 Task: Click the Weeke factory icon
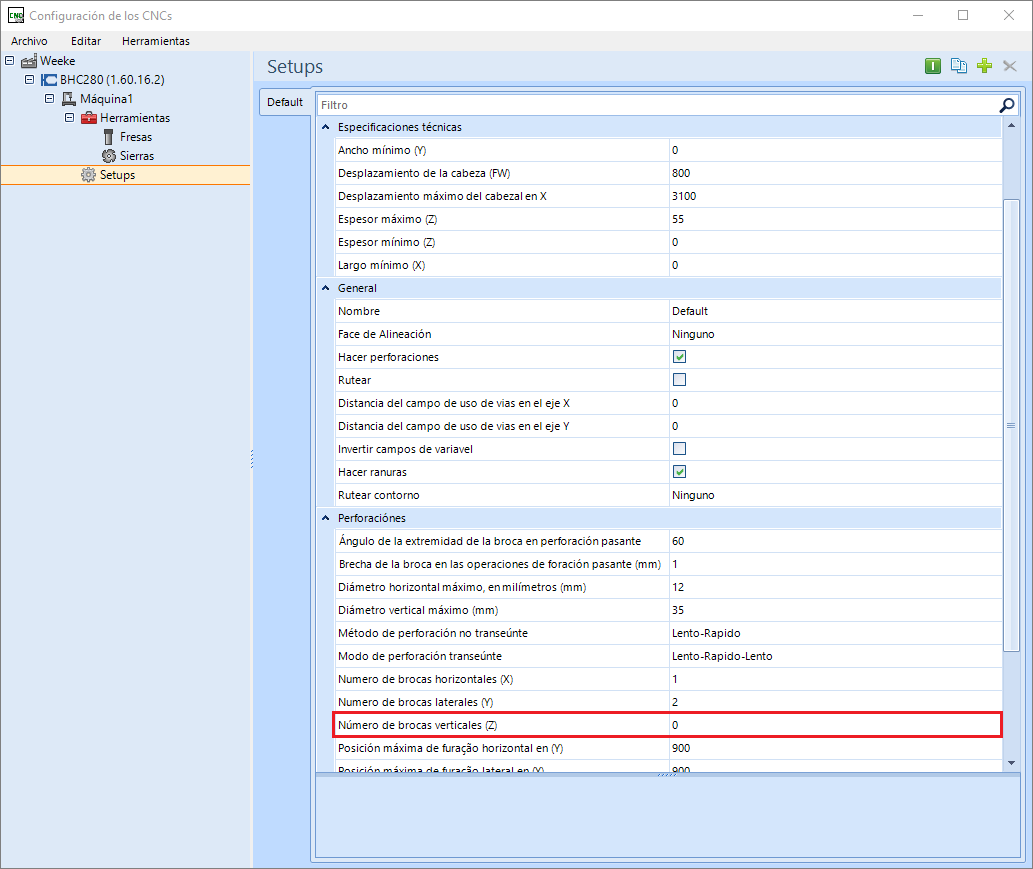[29, 61]
